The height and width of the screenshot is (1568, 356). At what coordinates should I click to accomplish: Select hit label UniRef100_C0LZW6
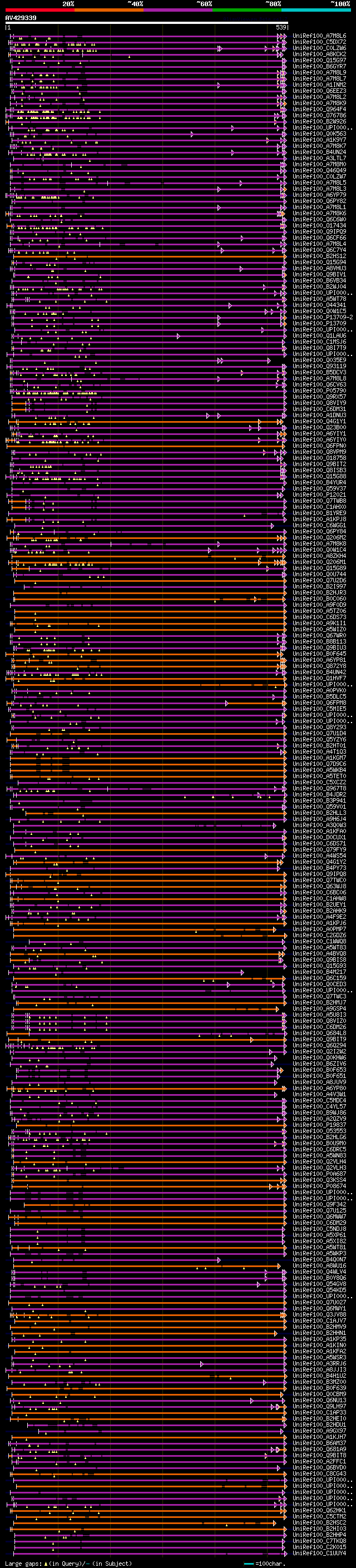(319, 48)
